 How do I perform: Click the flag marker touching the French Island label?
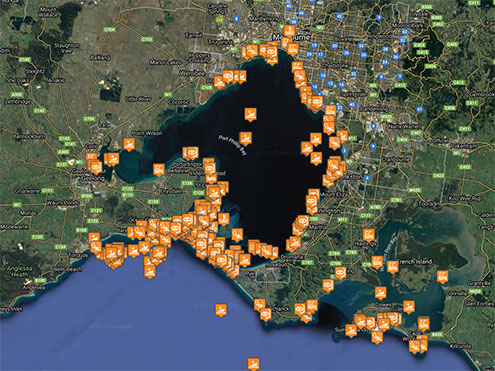392,267
